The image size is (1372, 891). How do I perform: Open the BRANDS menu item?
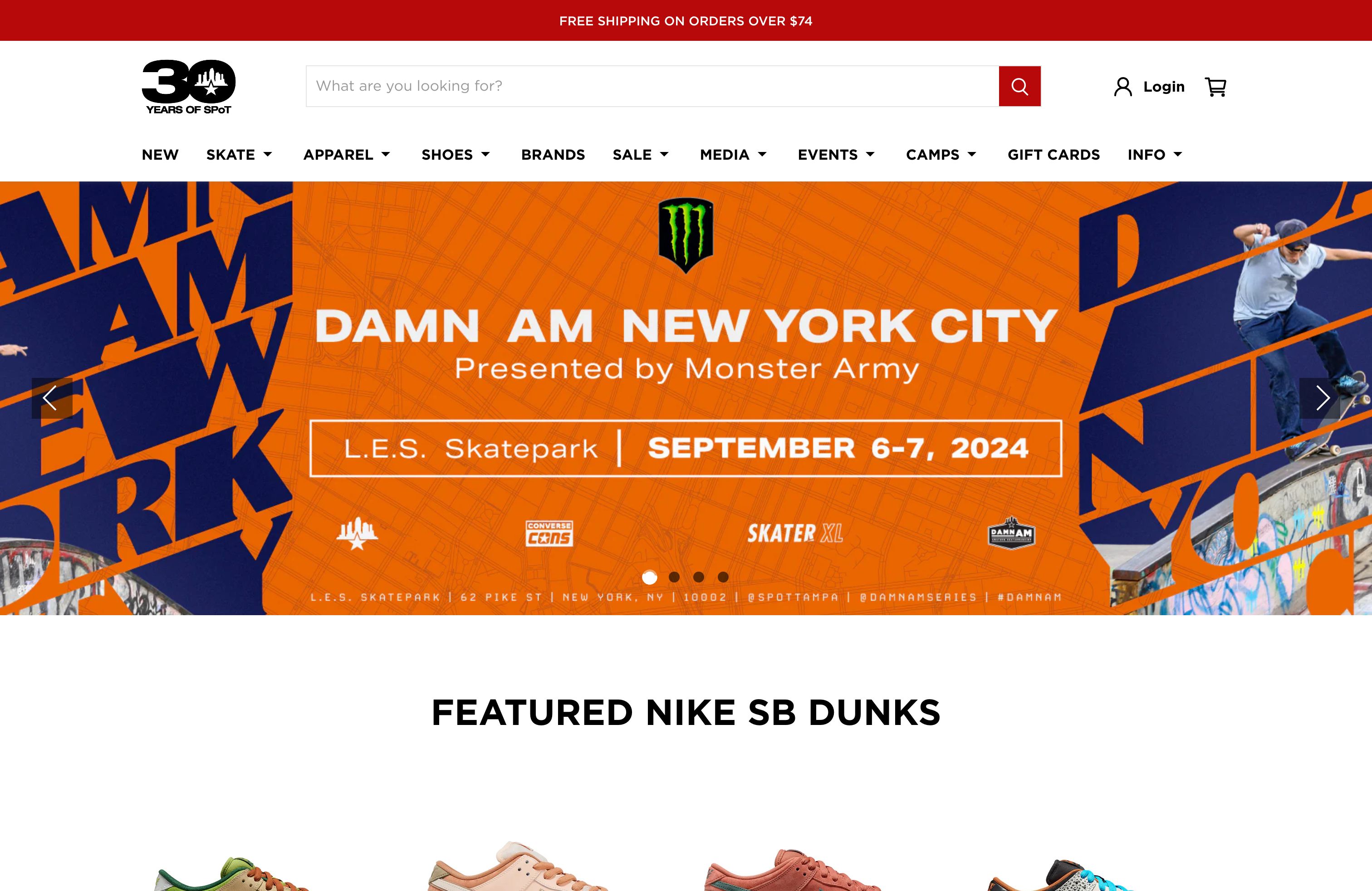tap(553, 154)
